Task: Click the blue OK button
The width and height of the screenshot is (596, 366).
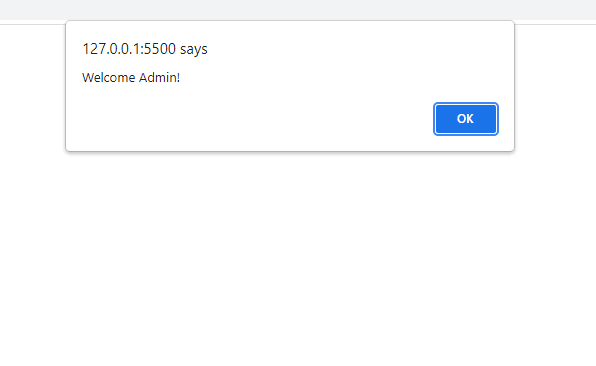Action: click(466, 119)
